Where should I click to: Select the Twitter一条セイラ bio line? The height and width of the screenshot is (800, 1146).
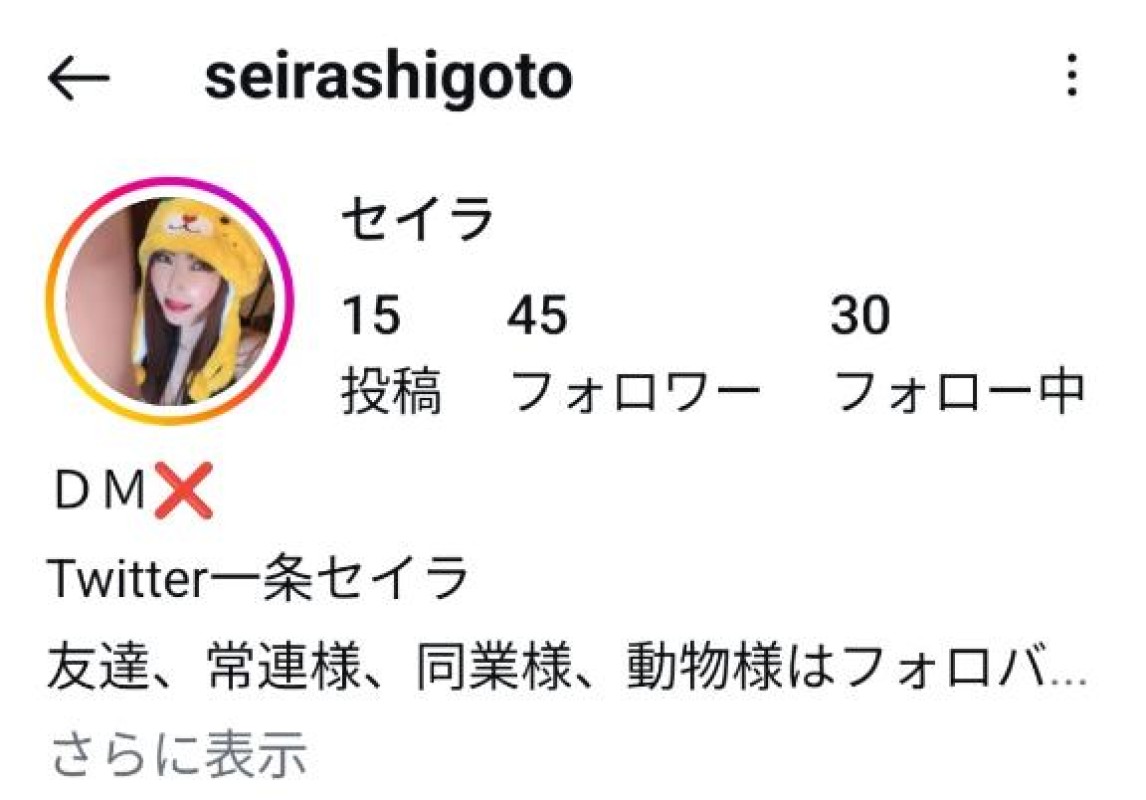[x=257, y=578]
